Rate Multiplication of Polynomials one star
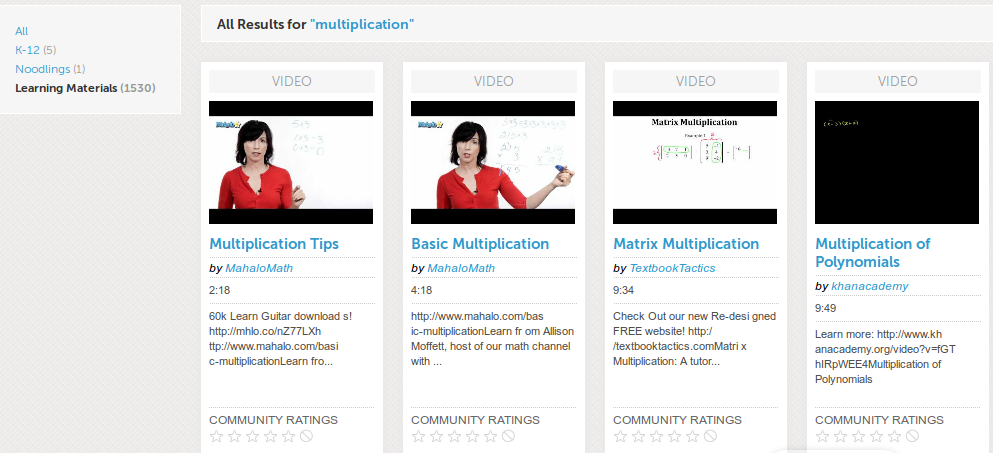 pyautogui.click(x=823, y=436)
